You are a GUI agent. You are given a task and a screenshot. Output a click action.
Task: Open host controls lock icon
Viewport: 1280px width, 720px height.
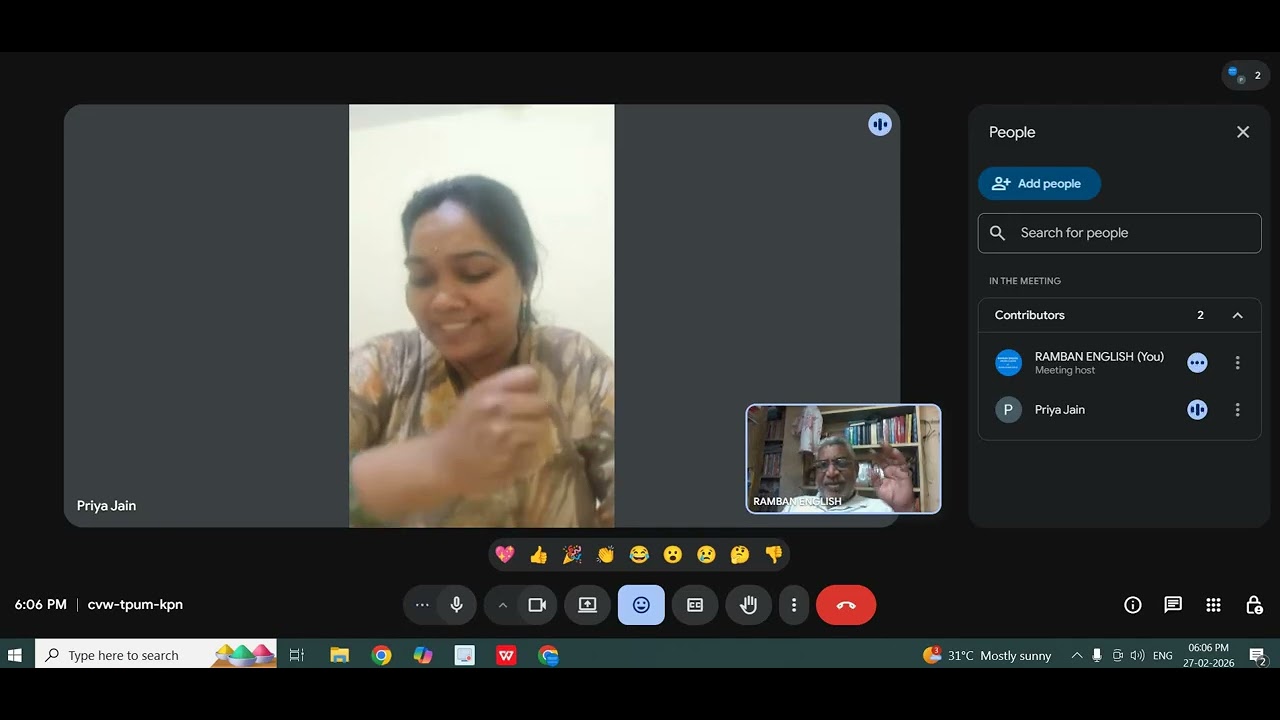coord(1254,605)
